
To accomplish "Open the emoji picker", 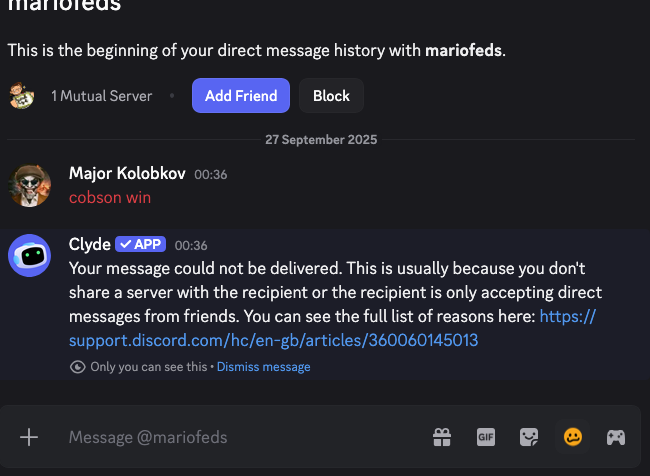I will [x=573, y=437].
